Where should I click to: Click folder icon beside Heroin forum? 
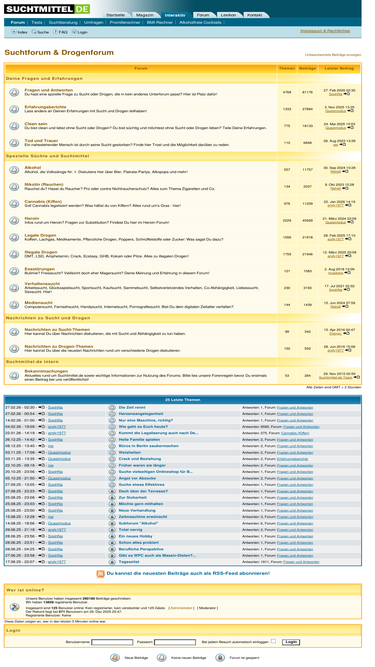pyautogui.click(x=14, y=220)
